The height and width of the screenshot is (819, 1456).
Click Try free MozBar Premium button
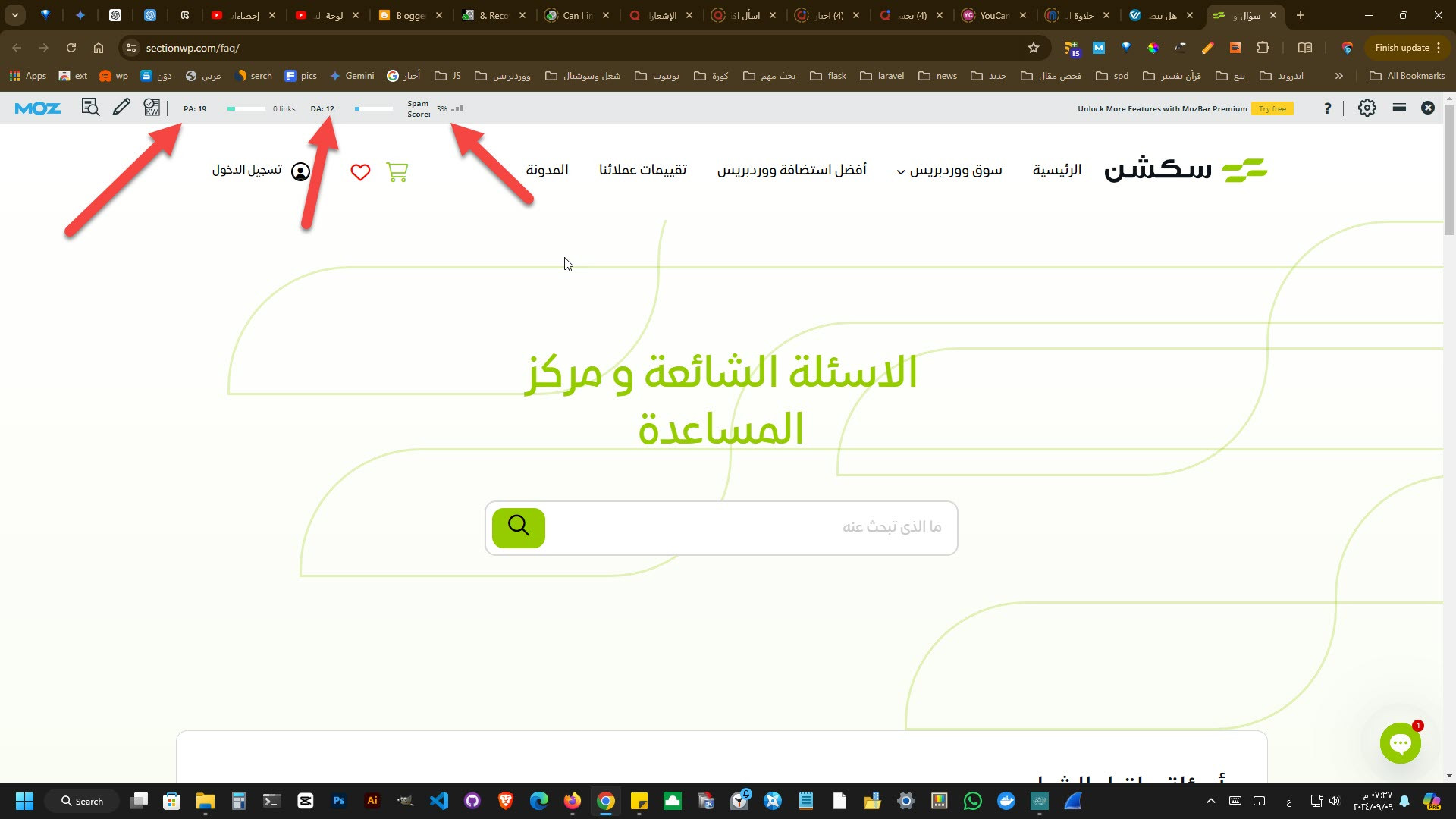coord(1272,108)
